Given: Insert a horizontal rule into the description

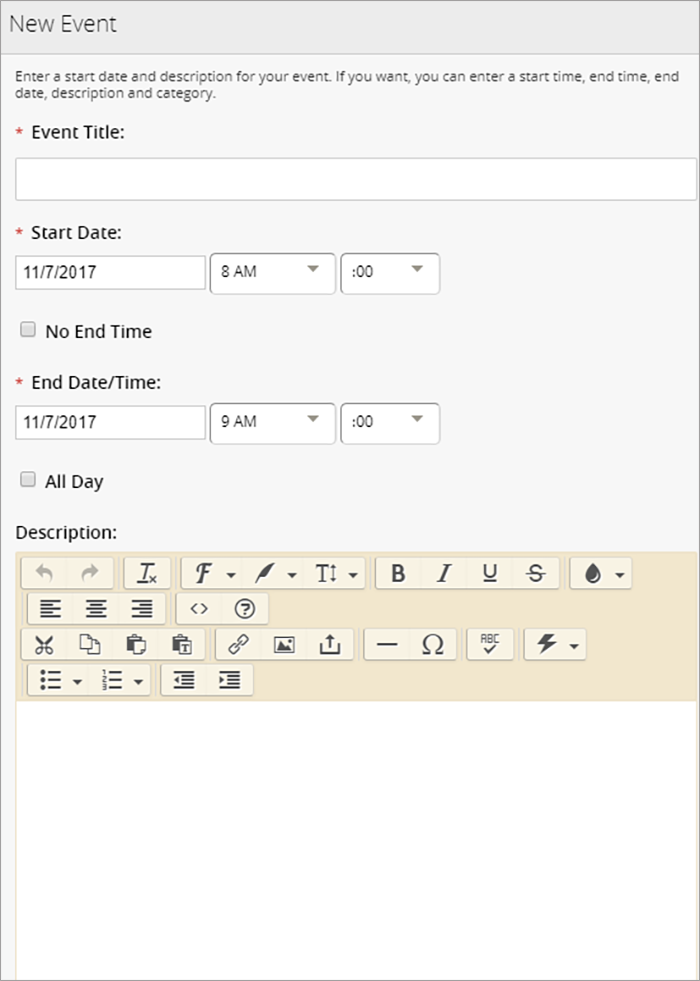Looking at the screenshot, I should 386,644.
